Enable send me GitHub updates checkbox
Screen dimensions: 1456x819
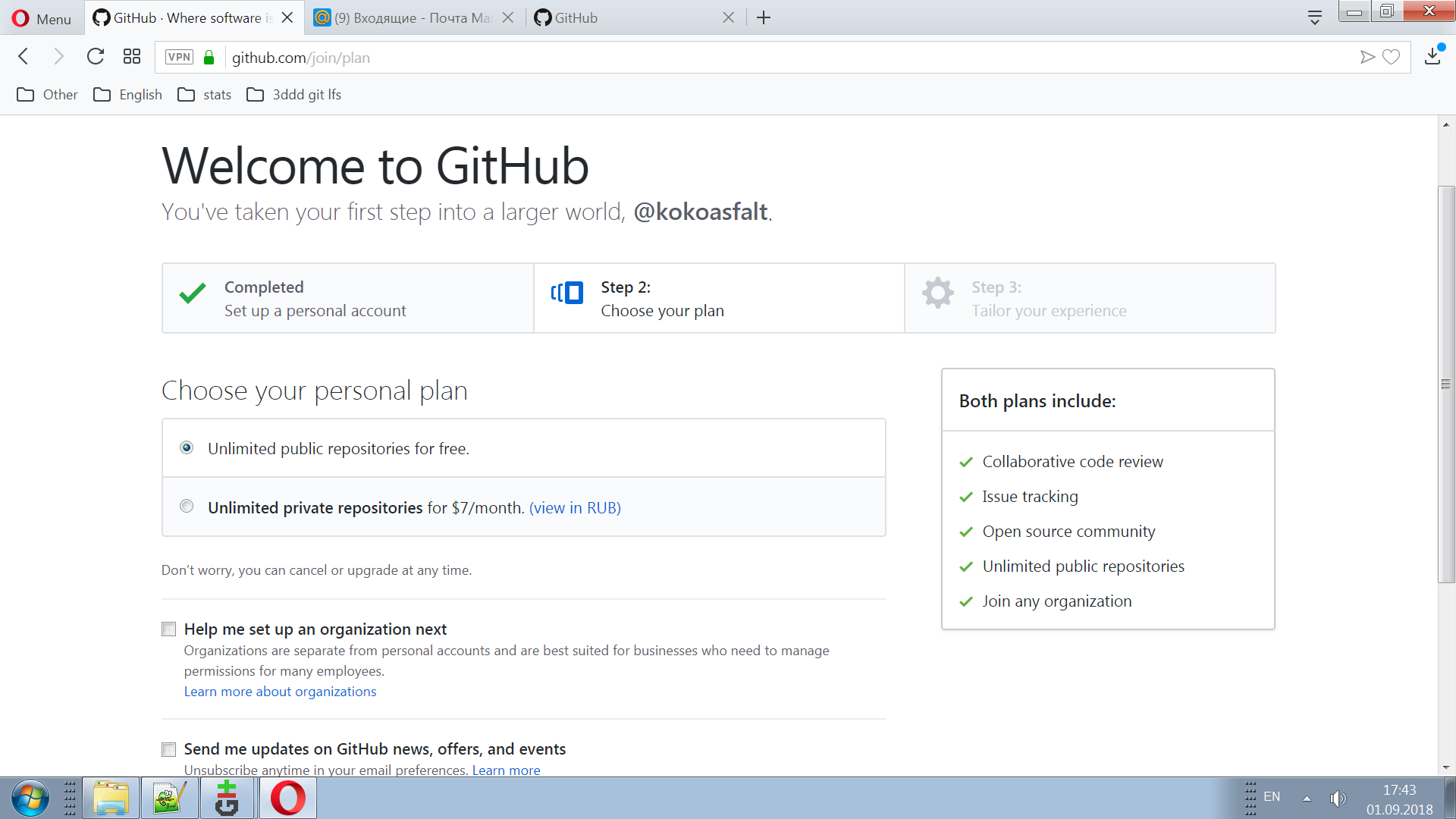[169, 748]
